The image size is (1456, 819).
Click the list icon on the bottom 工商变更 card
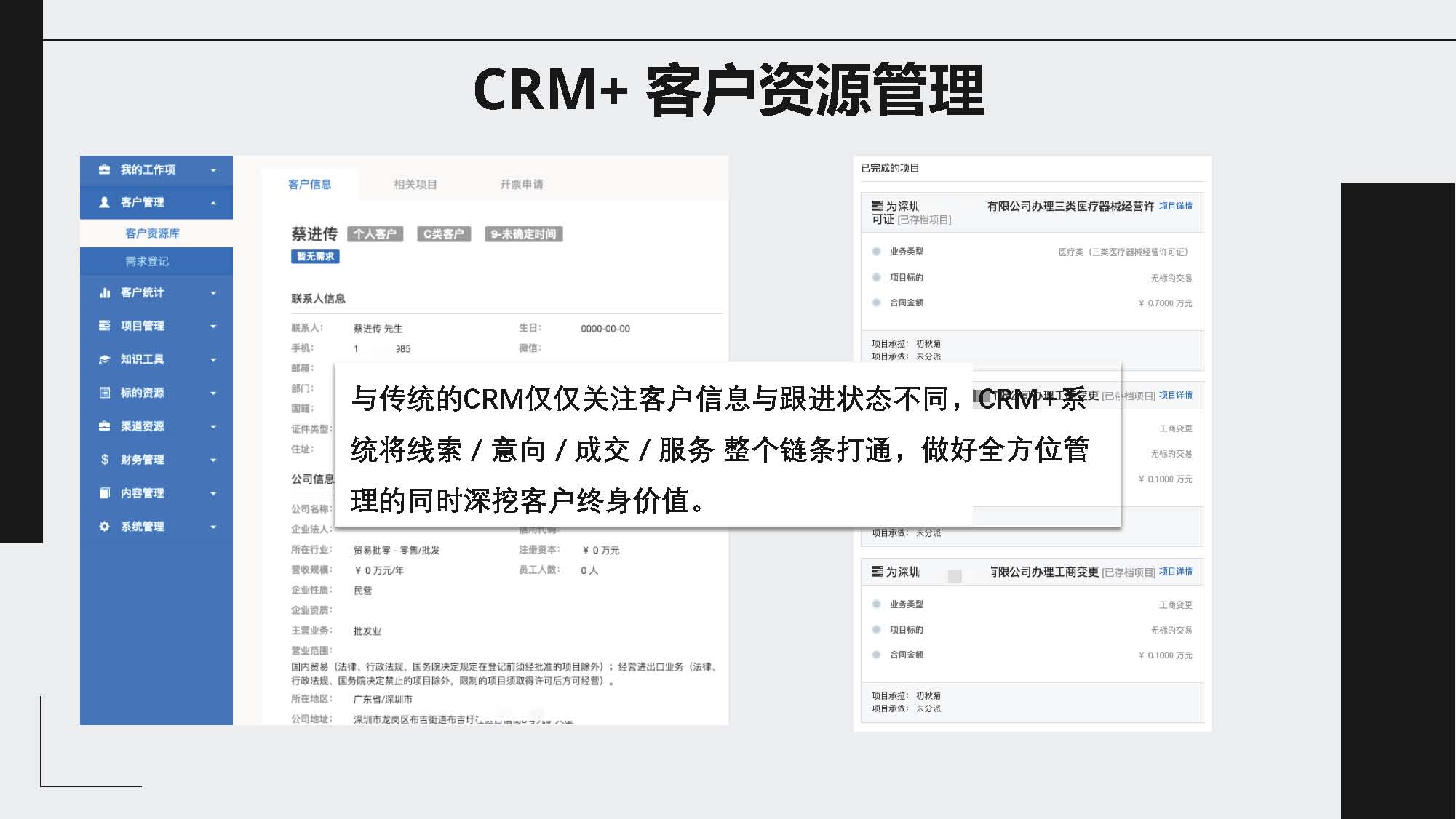pos(878,572)
